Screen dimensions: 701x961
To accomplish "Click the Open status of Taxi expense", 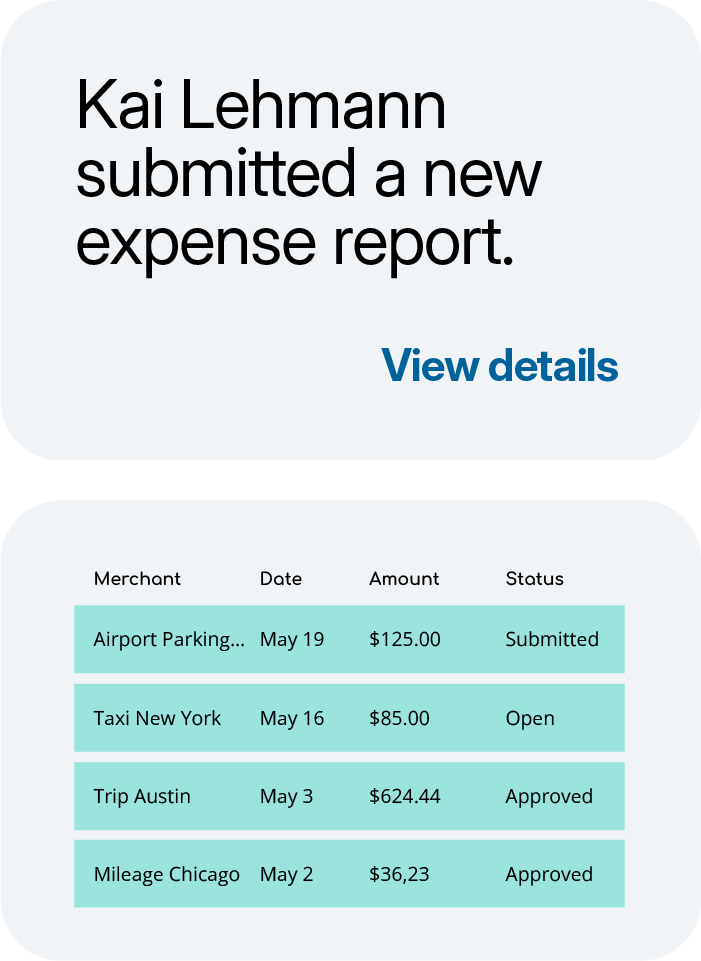I will pyautogui.click(x=530, y=718).
